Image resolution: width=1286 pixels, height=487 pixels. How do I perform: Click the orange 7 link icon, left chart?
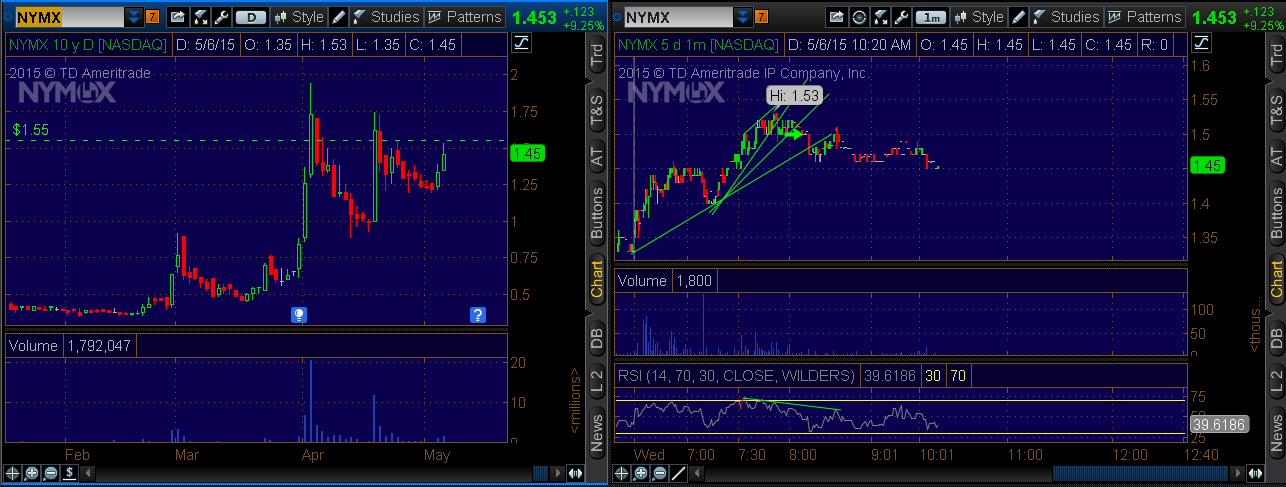(152, 17)
